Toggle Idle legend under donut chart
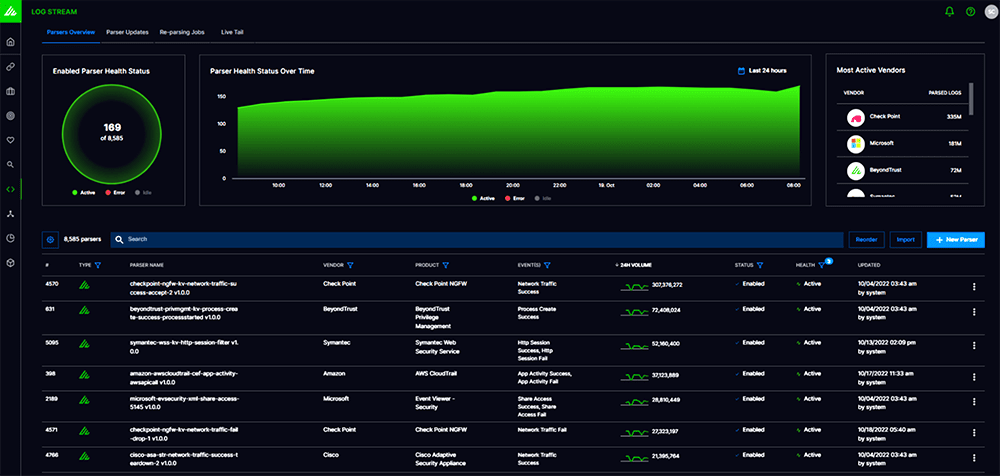 point(143,192)
